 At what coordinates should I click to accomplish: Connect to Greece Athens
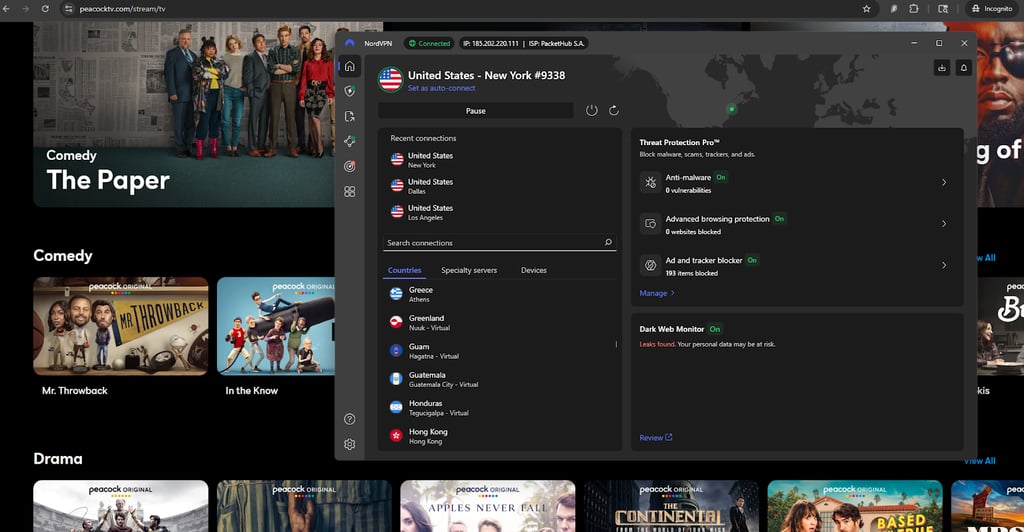(500, 294)
